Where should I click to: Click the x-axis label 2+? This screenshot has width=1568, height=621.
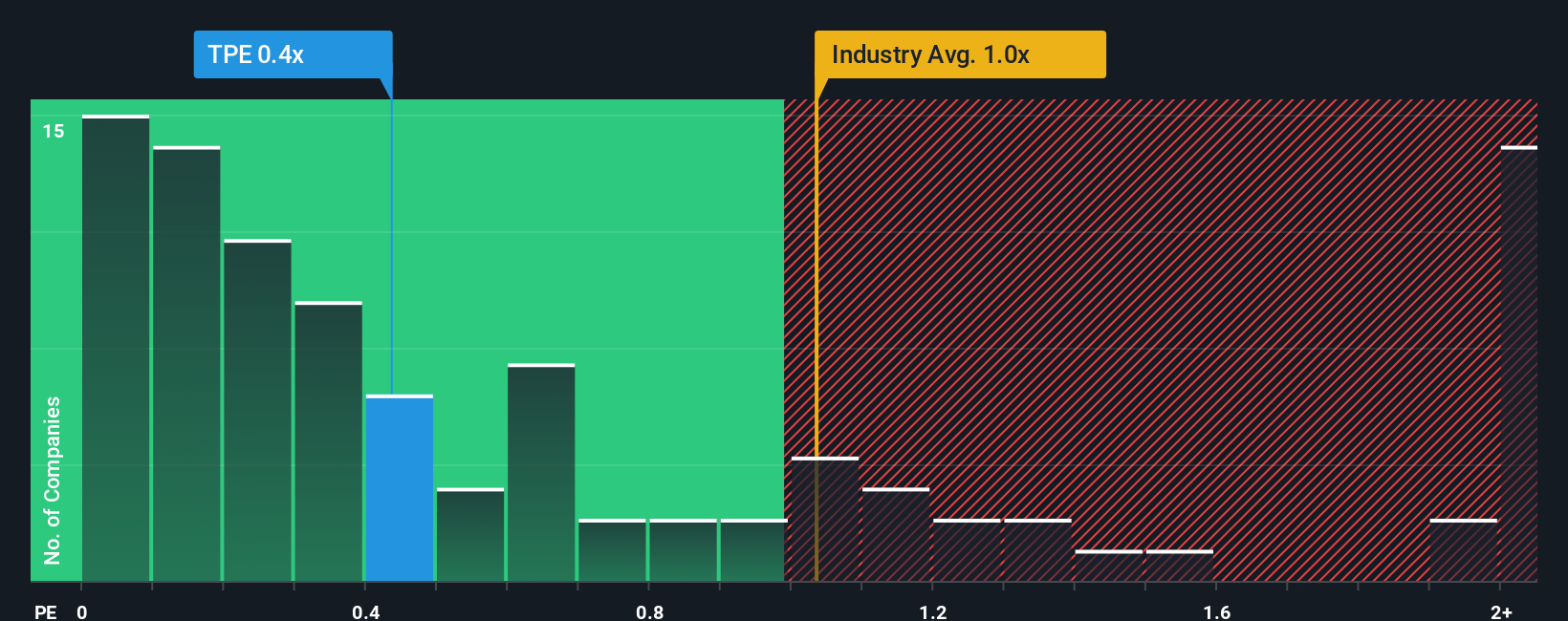click(x=1502, y=611)
